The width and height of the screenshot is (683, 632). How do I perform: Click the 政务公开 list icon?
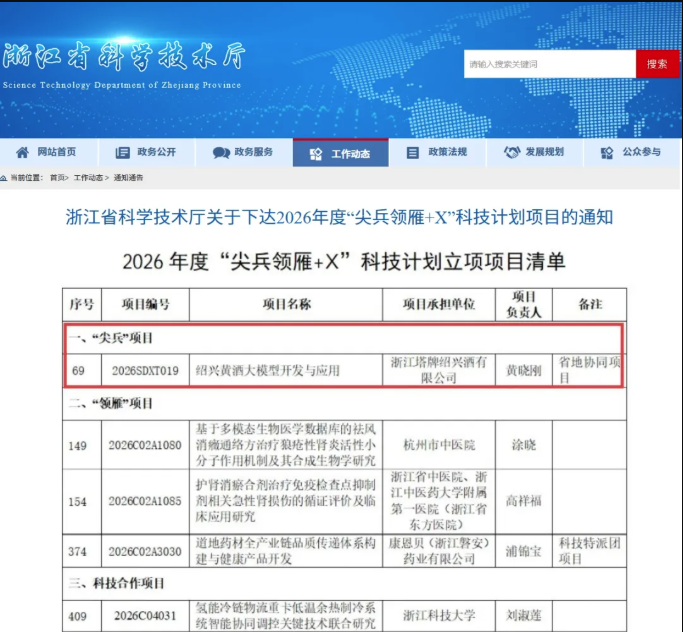(x=123, y=152)
